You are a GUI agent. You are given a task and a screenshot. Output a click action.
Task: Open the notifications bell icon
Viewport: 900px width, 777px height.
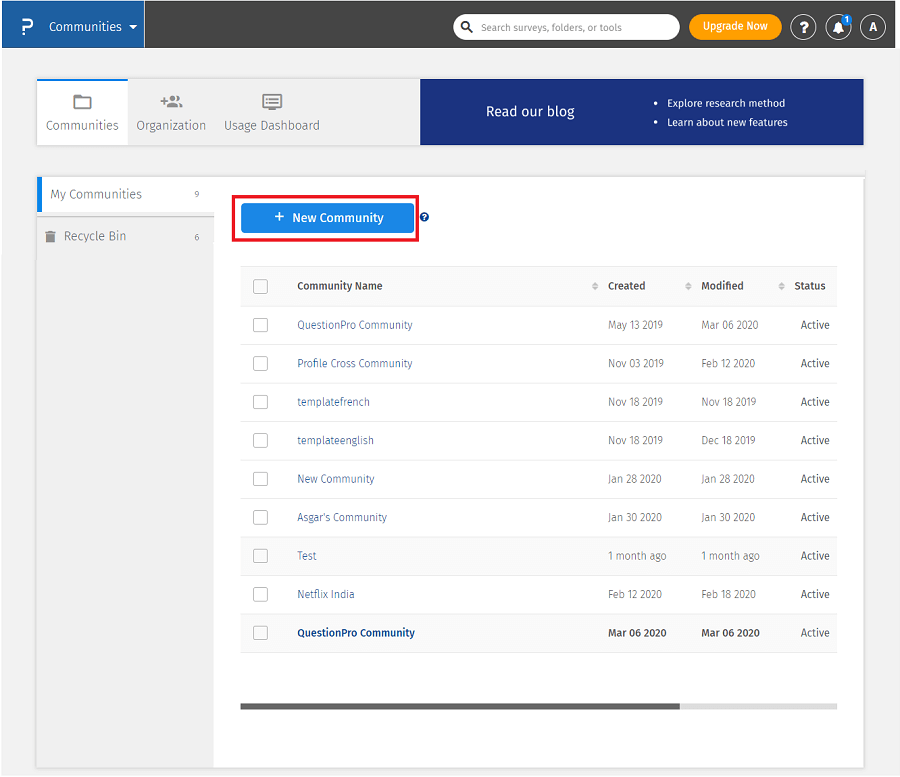tap(838, 27)
